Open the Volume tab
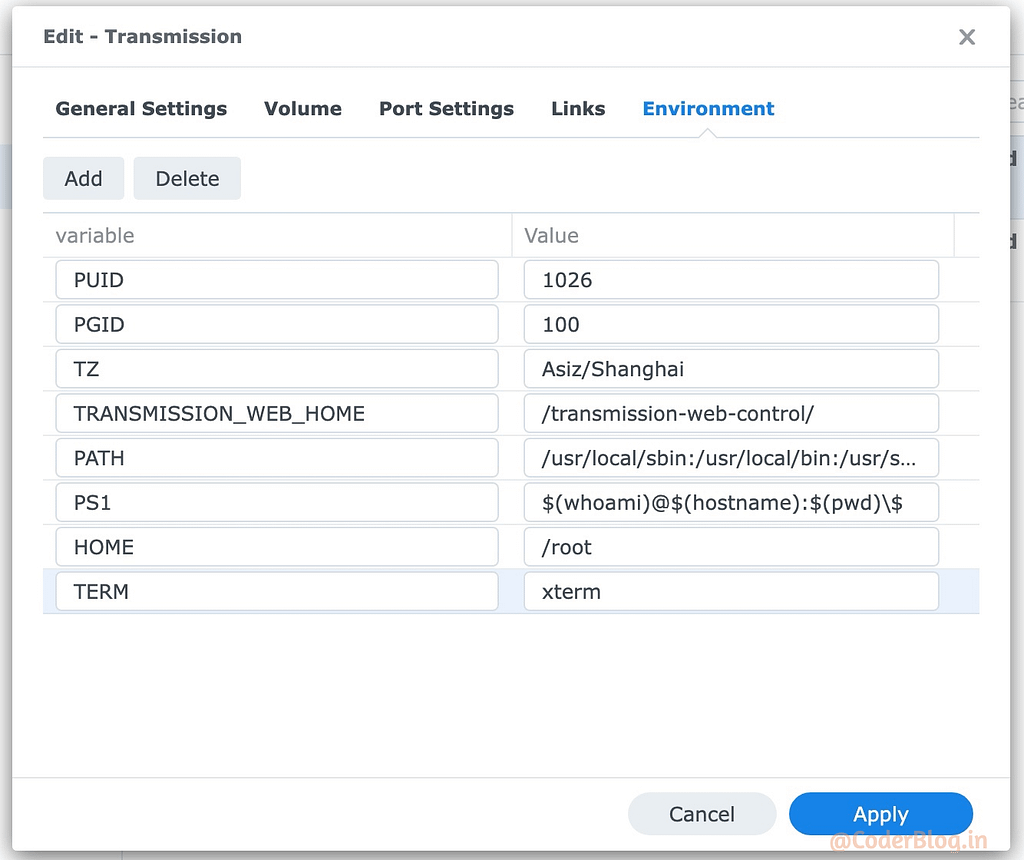The width and height of the screenshot is (1024, 860). [x=302, y=108]
